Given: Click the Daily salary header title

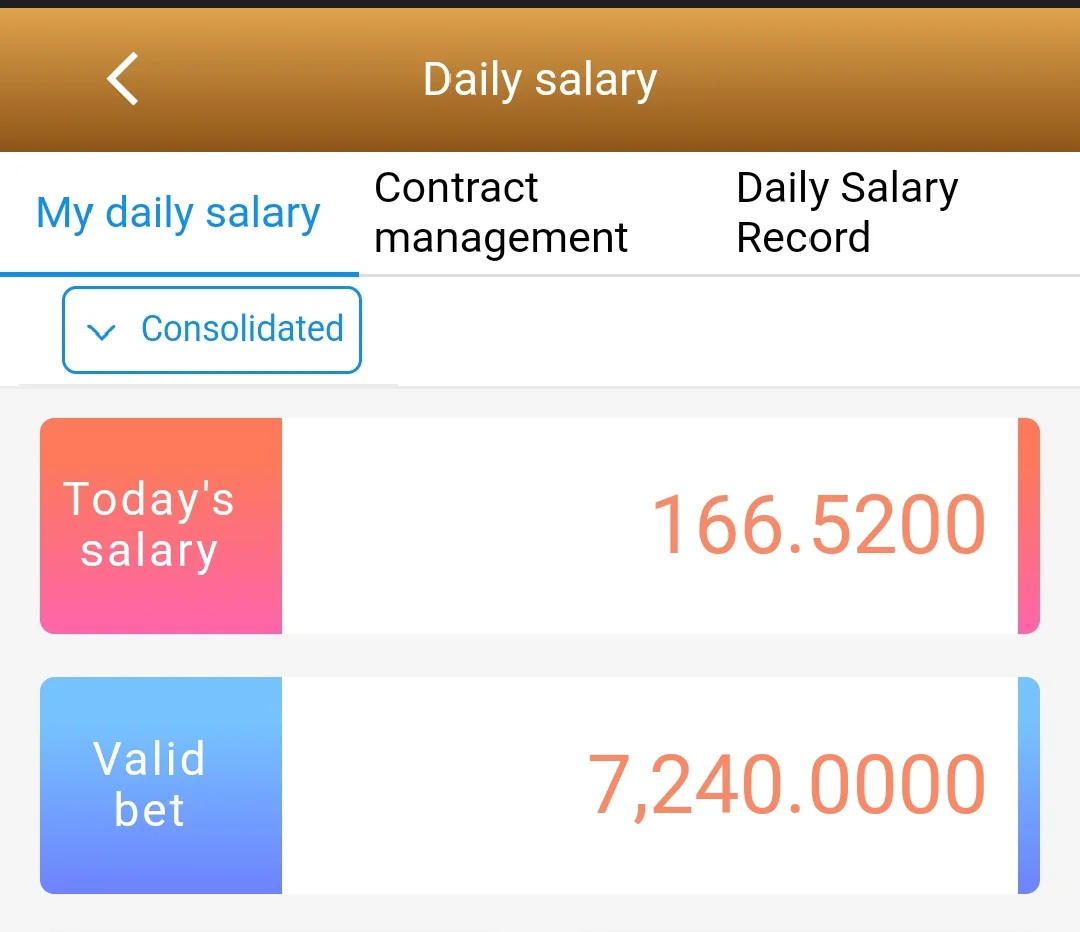Looking at the screenshot, I should [x=540, y=80].
